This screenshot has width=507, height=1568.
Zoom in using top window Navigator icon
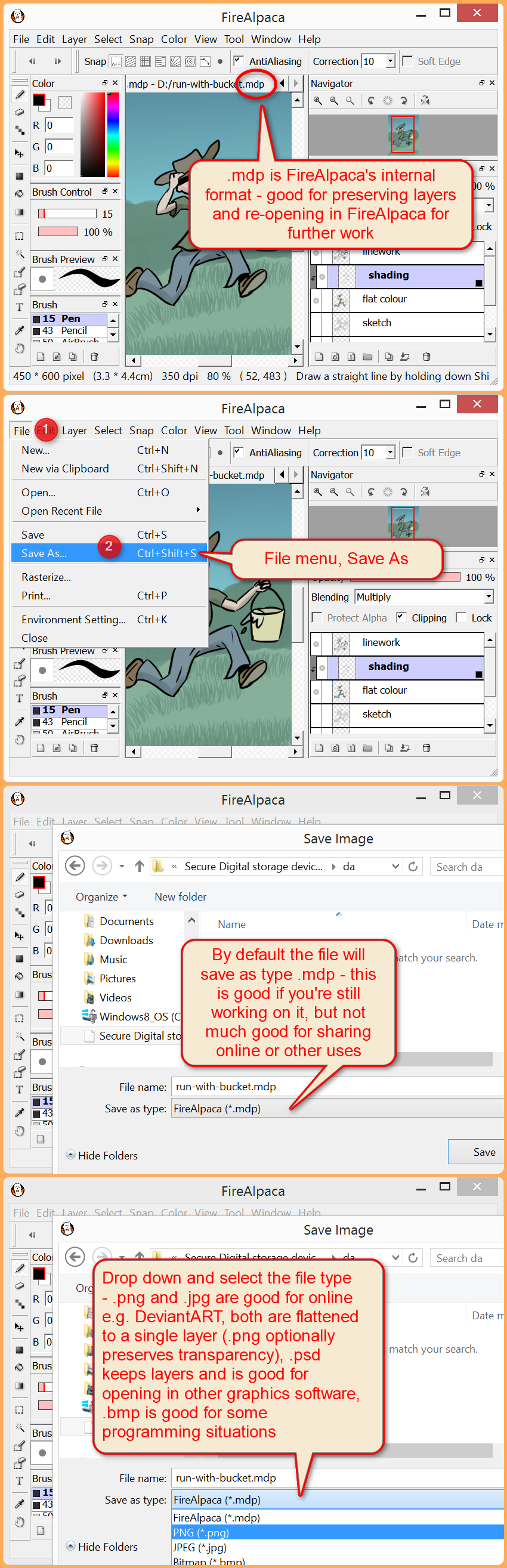click(318, 100)
